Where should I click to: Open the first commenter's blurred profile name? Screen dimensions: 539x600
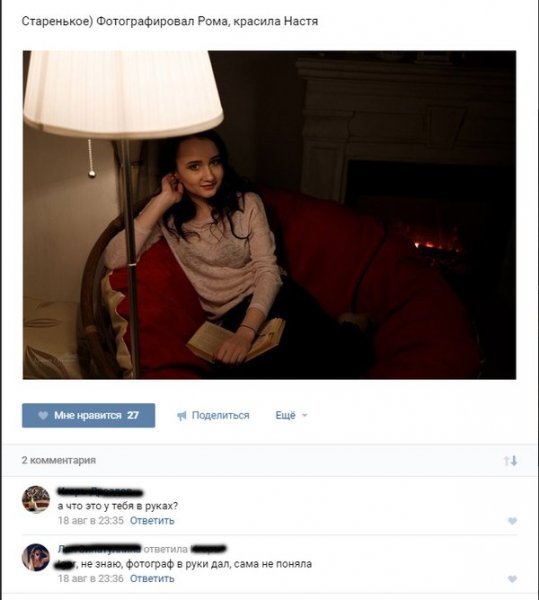coord(100,491)
